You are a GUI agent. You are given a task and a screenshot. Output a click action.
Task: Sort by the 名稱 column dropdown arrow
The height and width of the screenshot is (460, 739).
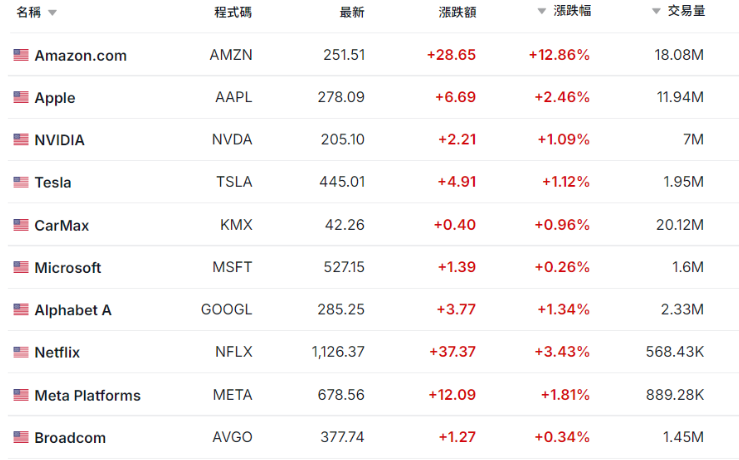coord(52,13)
